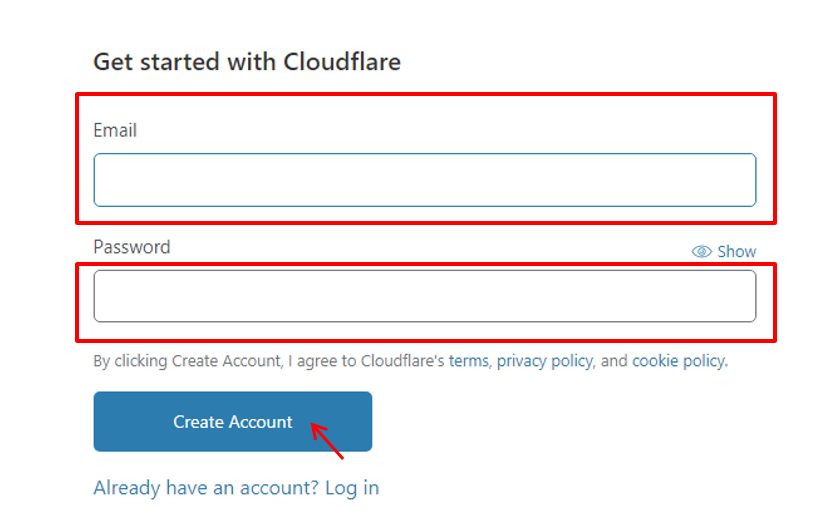Click the Email field label

click(x=115, y=130)
